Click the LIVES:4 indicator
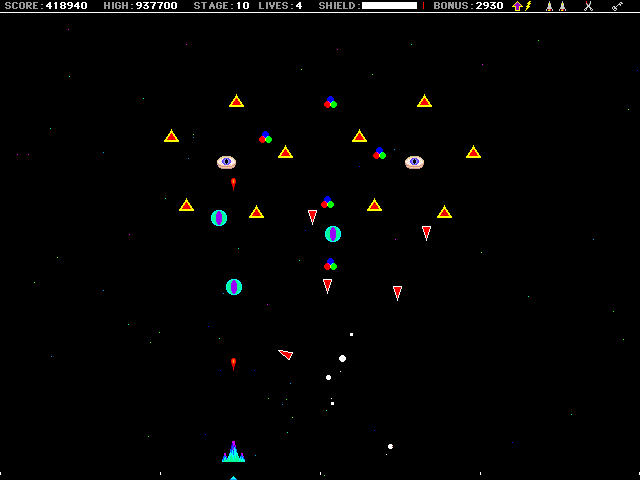Screen dimensions: 640x480 (x=280, y=6)
